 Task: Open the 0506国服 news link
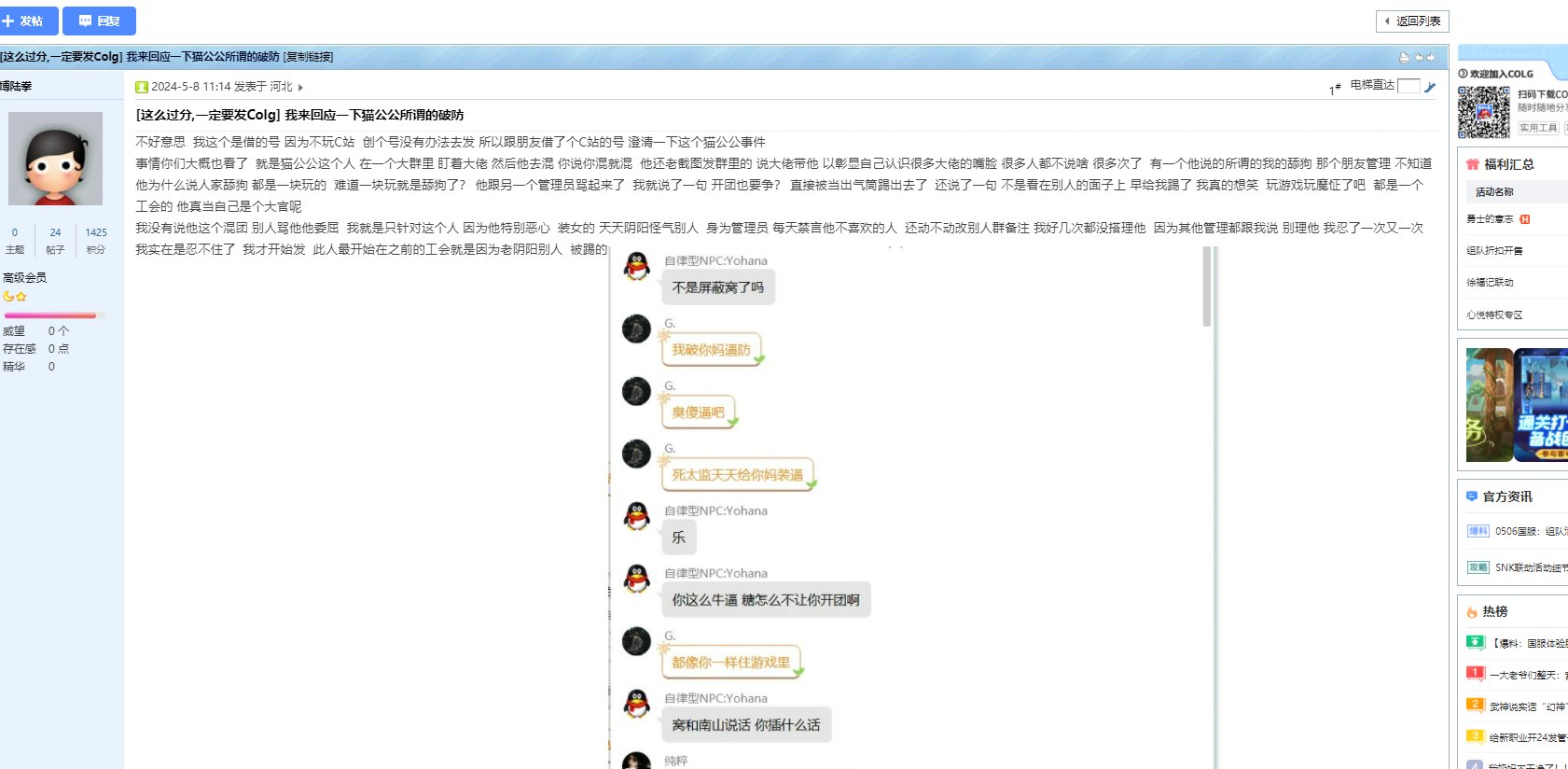[x=1531, y=531]
